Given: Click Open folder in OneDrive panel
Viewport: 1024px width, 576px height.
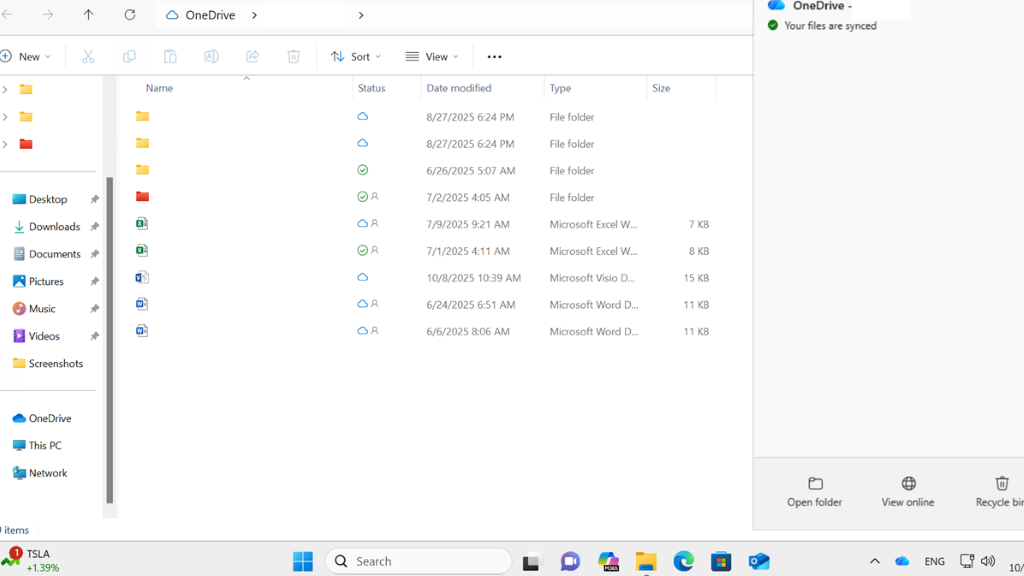Looking at the screenshot, I should pos(814,492).
